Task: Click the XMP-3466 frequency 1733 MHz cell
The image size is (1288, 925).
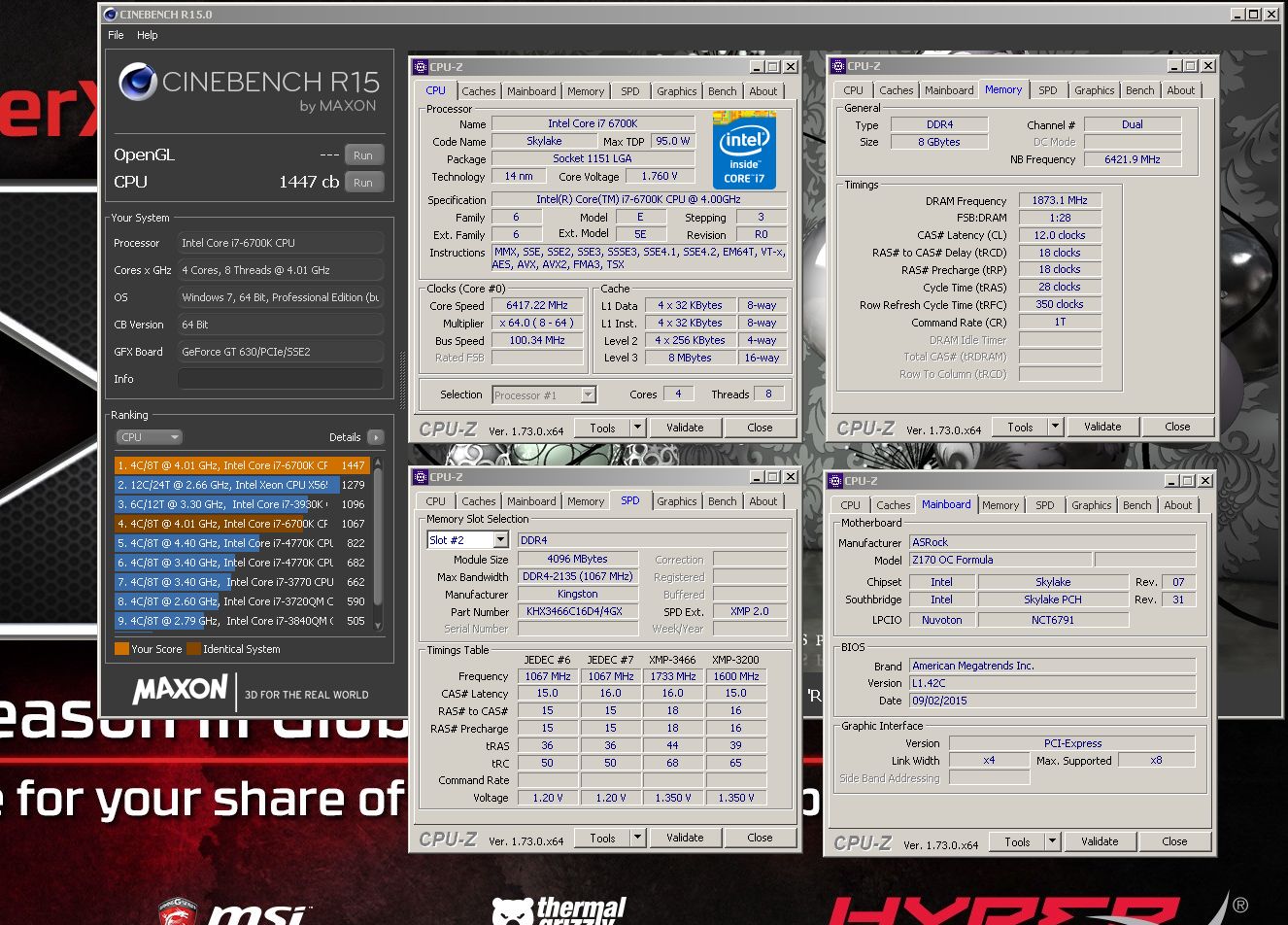Action: [x=672, y=676]
